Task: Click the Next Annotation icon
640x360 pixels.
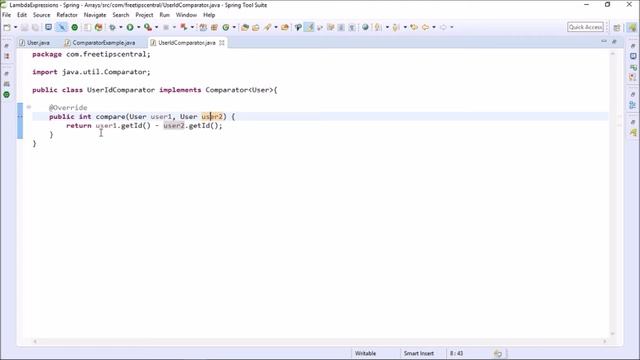Action: click(x=378, y=27)
